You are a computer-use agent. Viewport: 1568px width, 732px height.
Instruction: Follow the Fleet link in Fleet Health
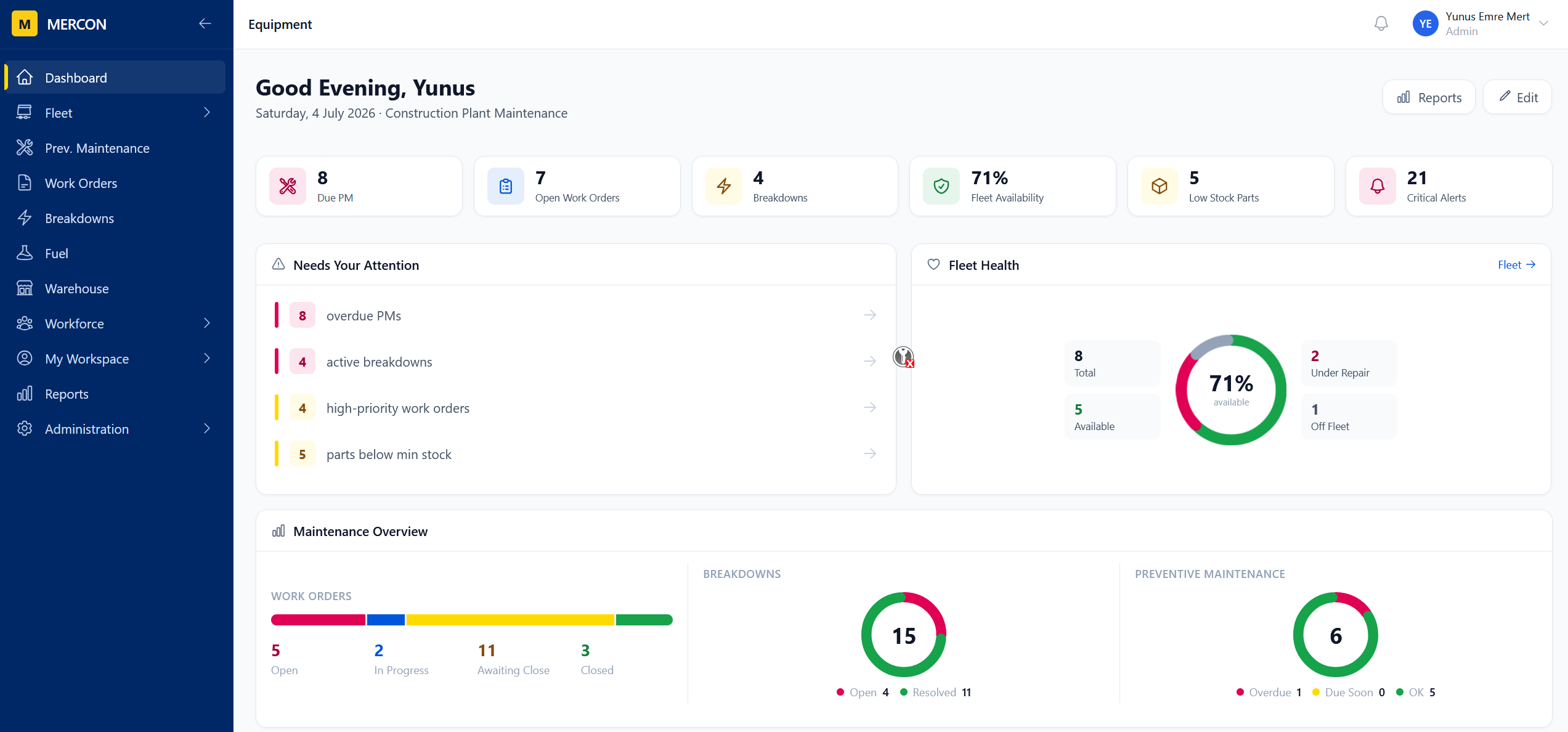click(x=1517, y=265)
